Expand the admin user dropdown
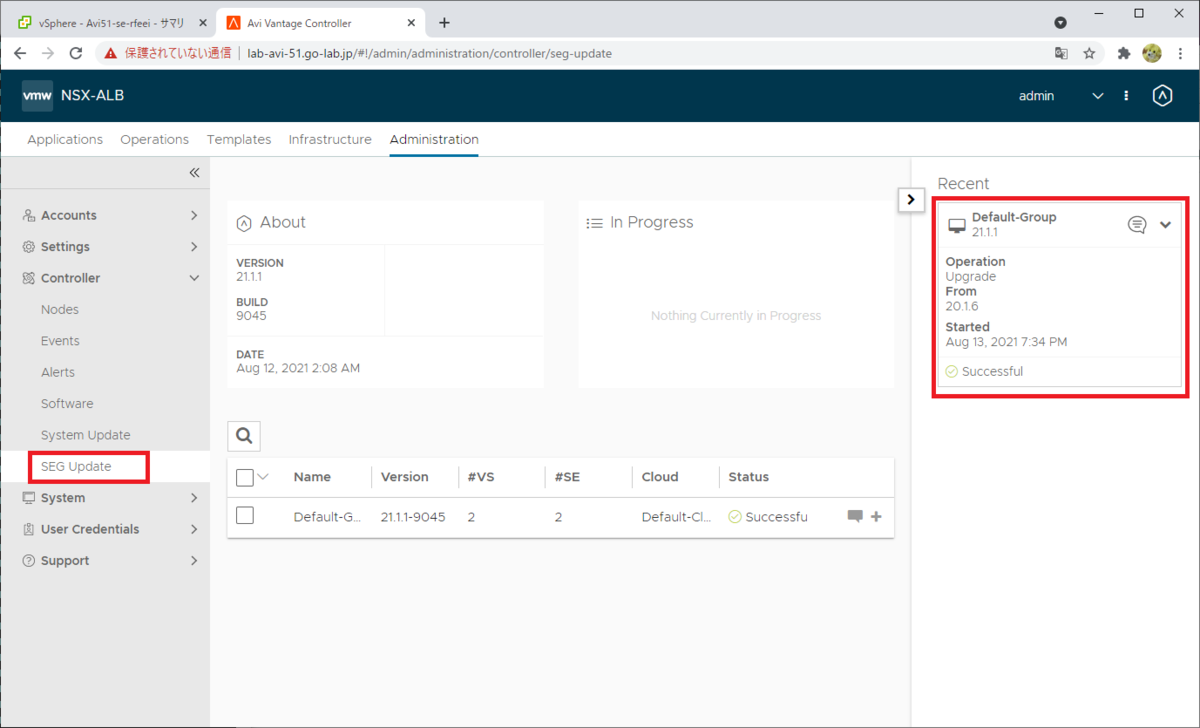The image size is (1200, 728). click(x=1098, y=96)
